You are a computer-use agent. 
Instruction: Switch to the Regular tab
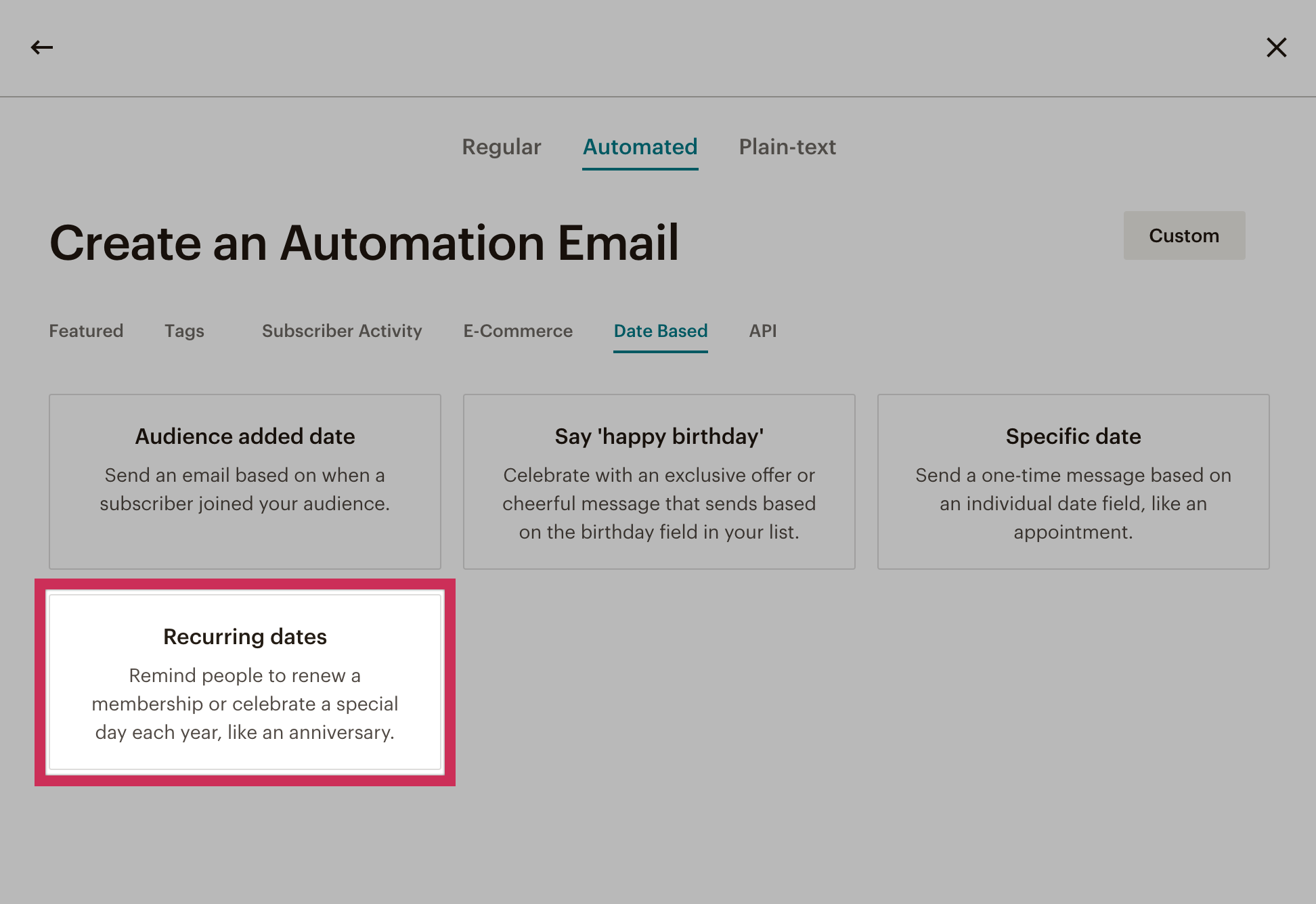tap(501, 147)
